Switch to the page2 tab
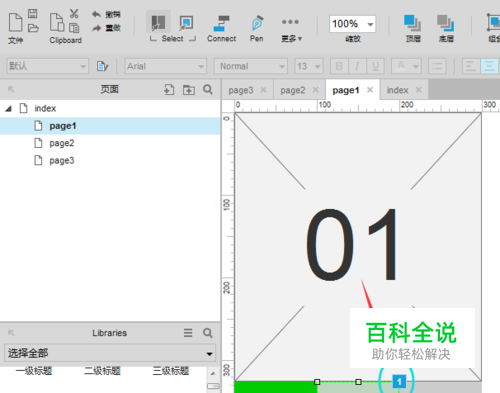This screenshot has width=500, height=393. (x=293, y=90)
